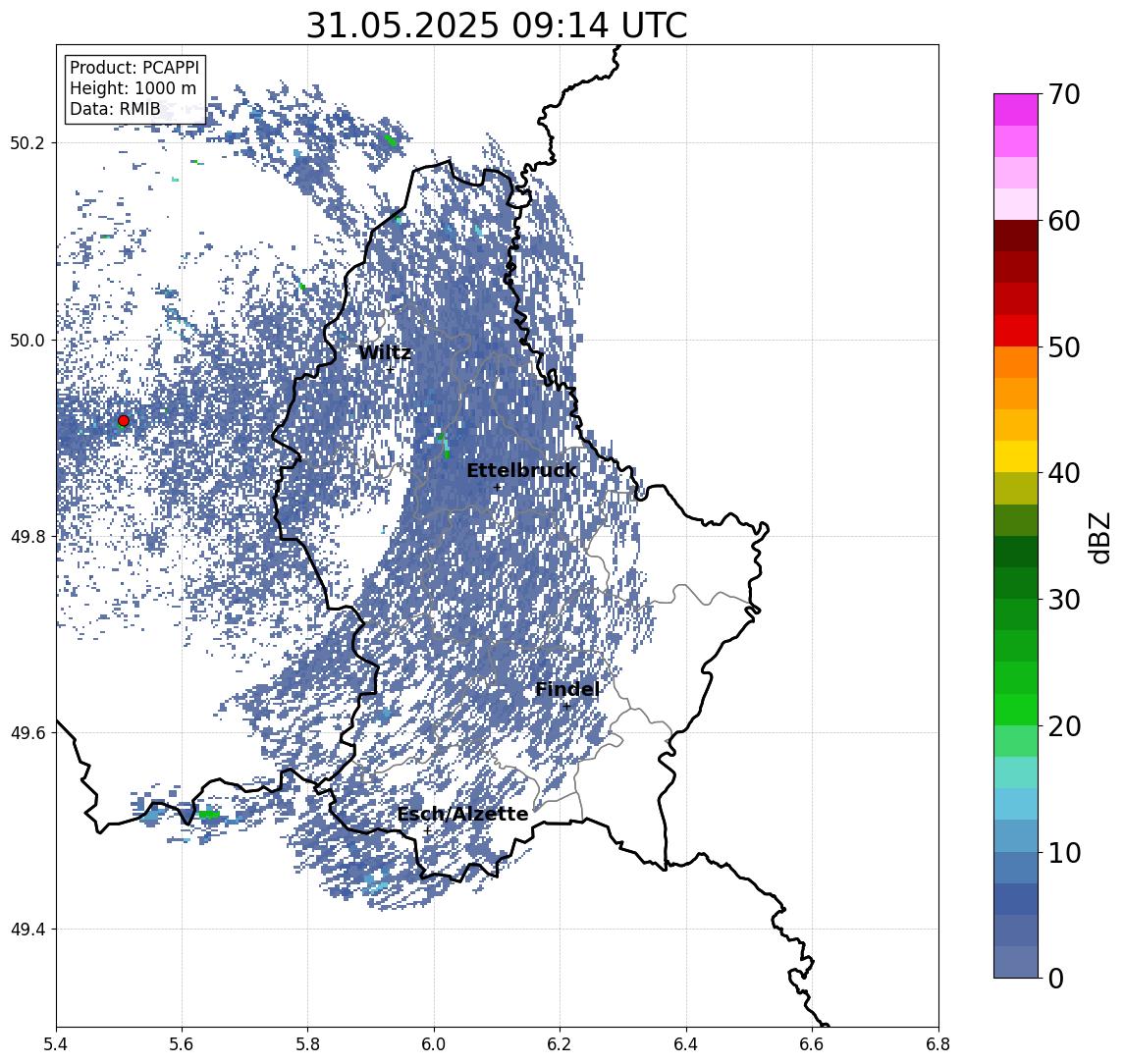The image size is (1124, 1064).
Task: Click the colorbar tick label 50
Action: click(x=1064, y=347)
